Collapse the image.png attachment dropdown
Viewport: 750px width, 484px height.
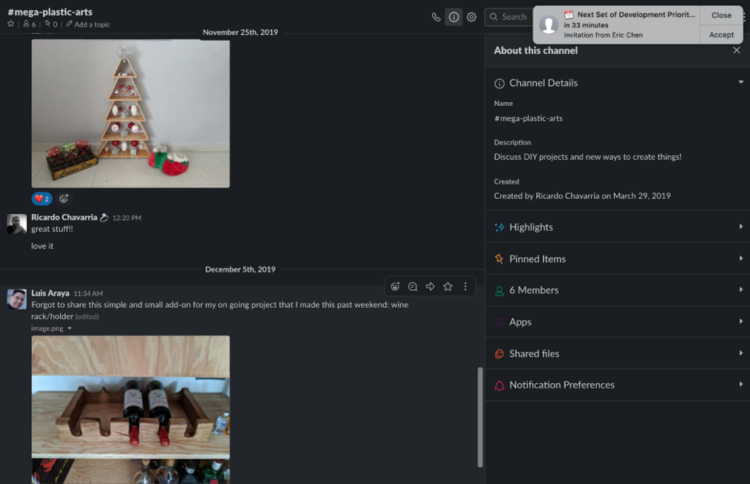coord(69,329)
